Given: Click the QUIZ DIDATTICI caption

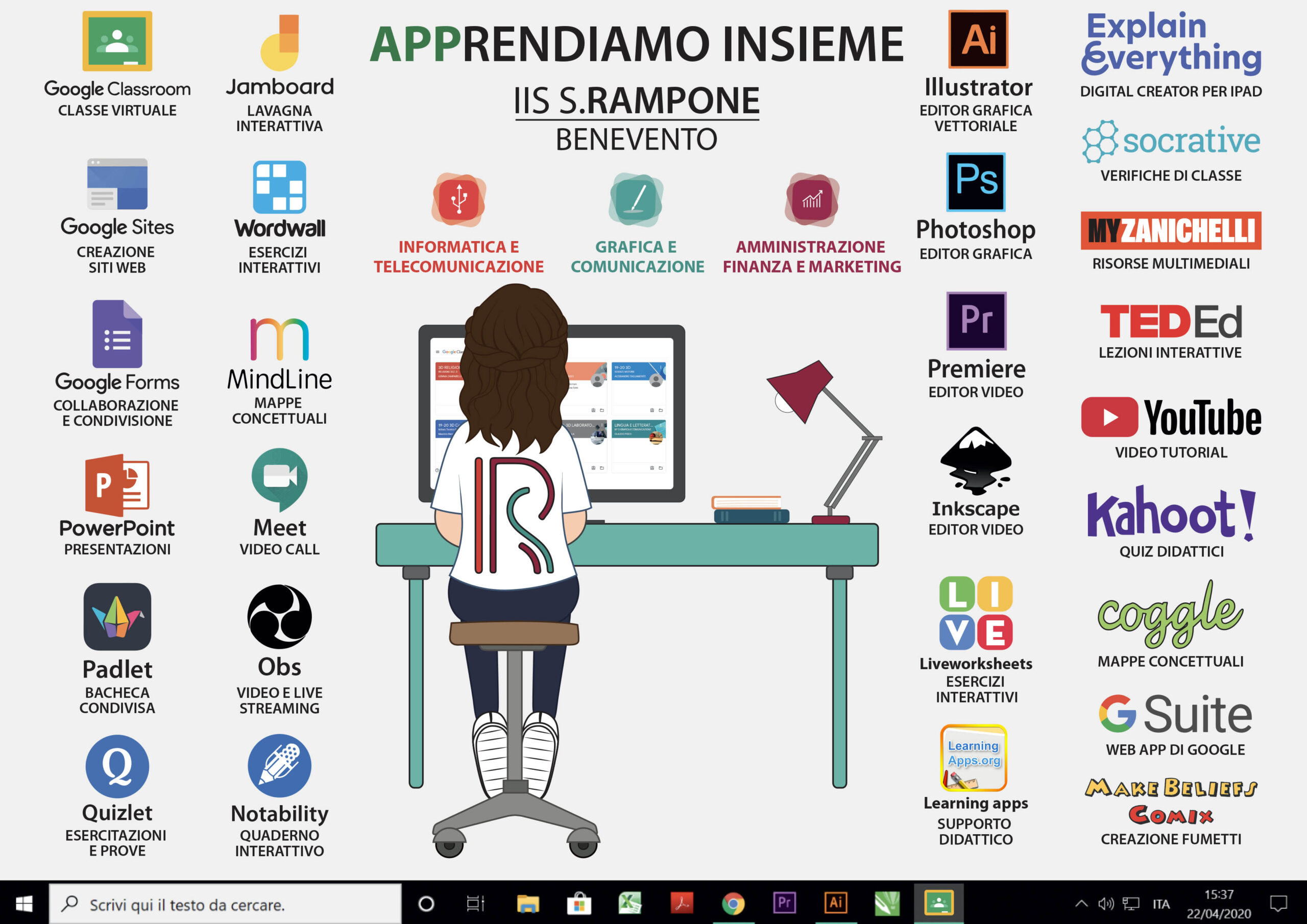Looking at the screenshot, I should (x=1171, y=551).
